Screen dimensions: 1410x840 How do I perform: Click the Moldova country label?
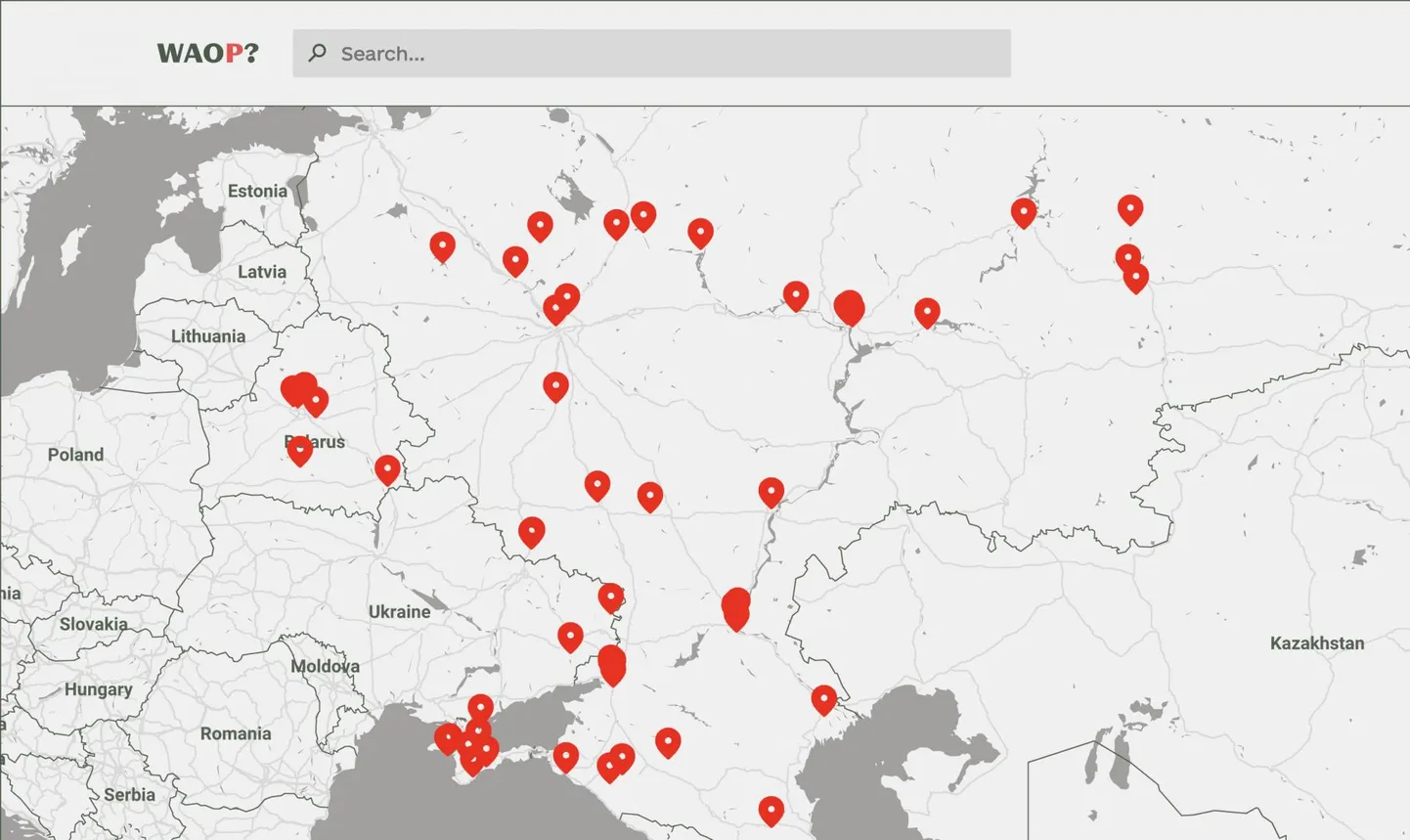pos(326,666)
